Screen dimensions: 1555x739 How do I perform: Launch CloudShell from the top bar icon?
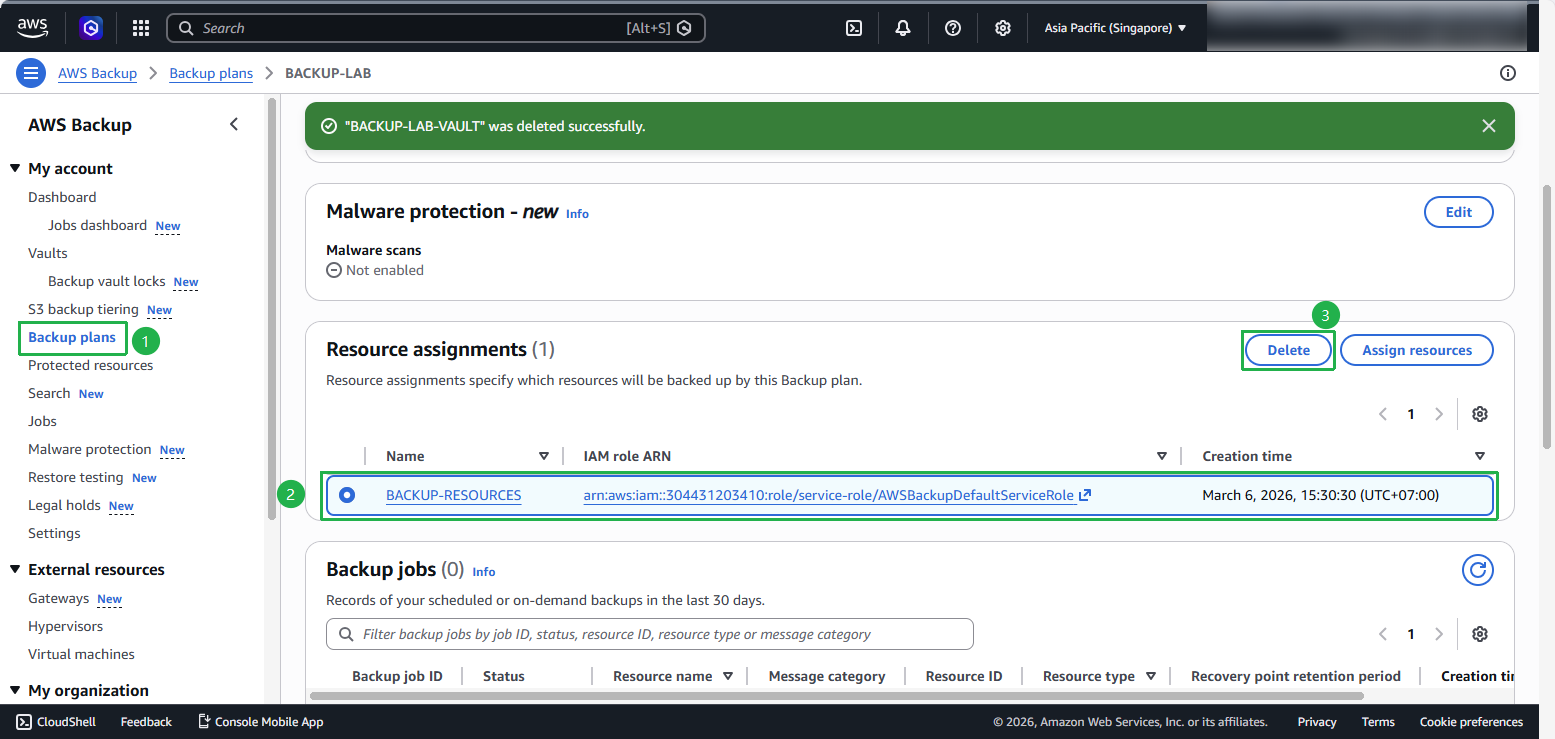(854, 28)
